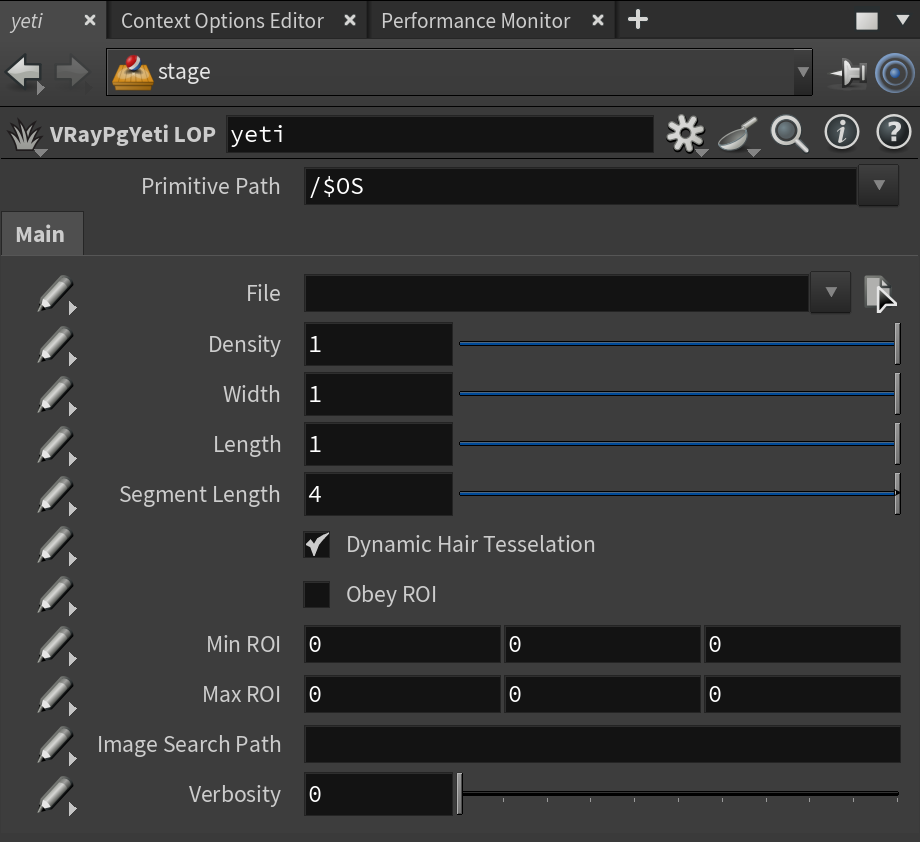Click the first Max ROI value field

tap(402, 694)
